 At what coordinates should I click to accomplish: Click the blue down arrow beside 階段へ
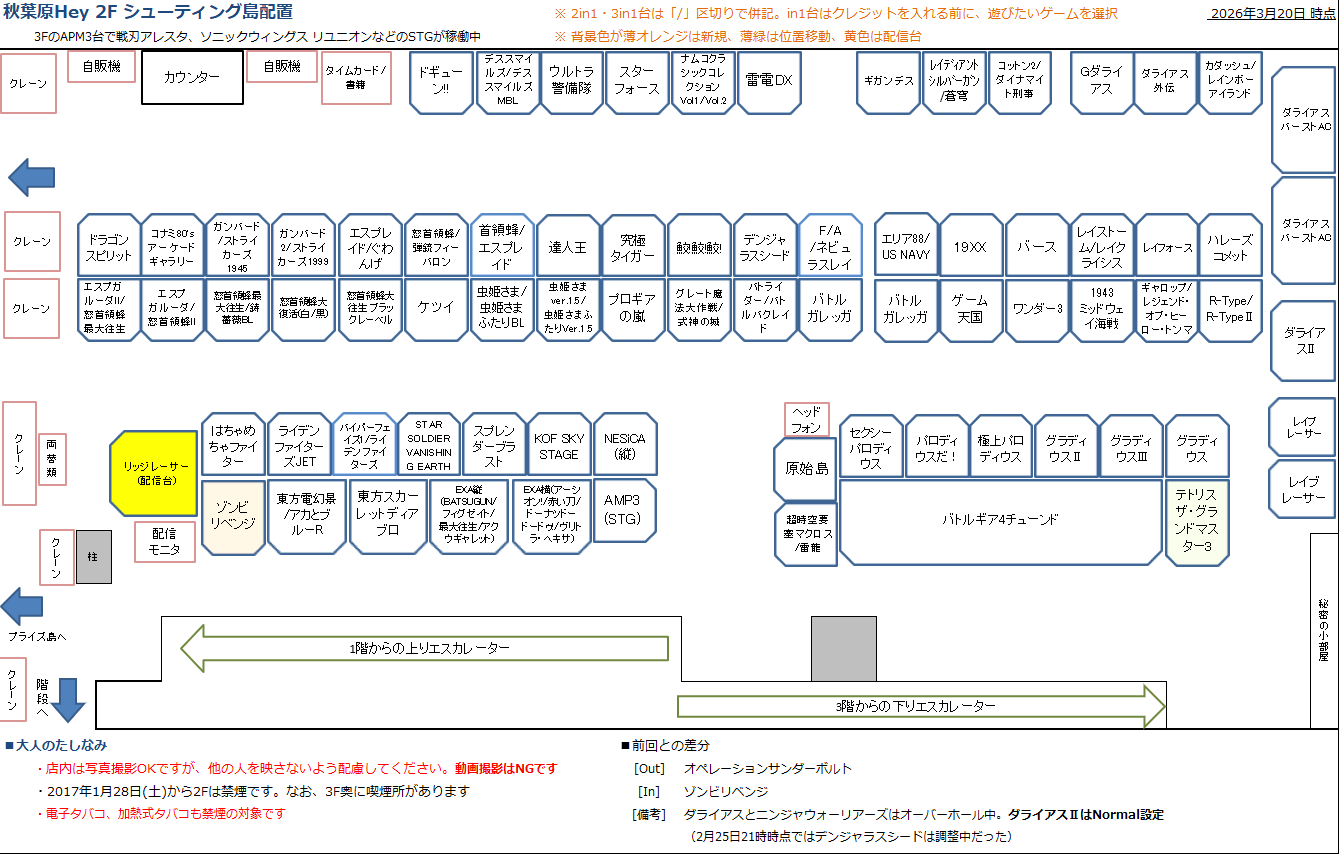pos(69,698)
